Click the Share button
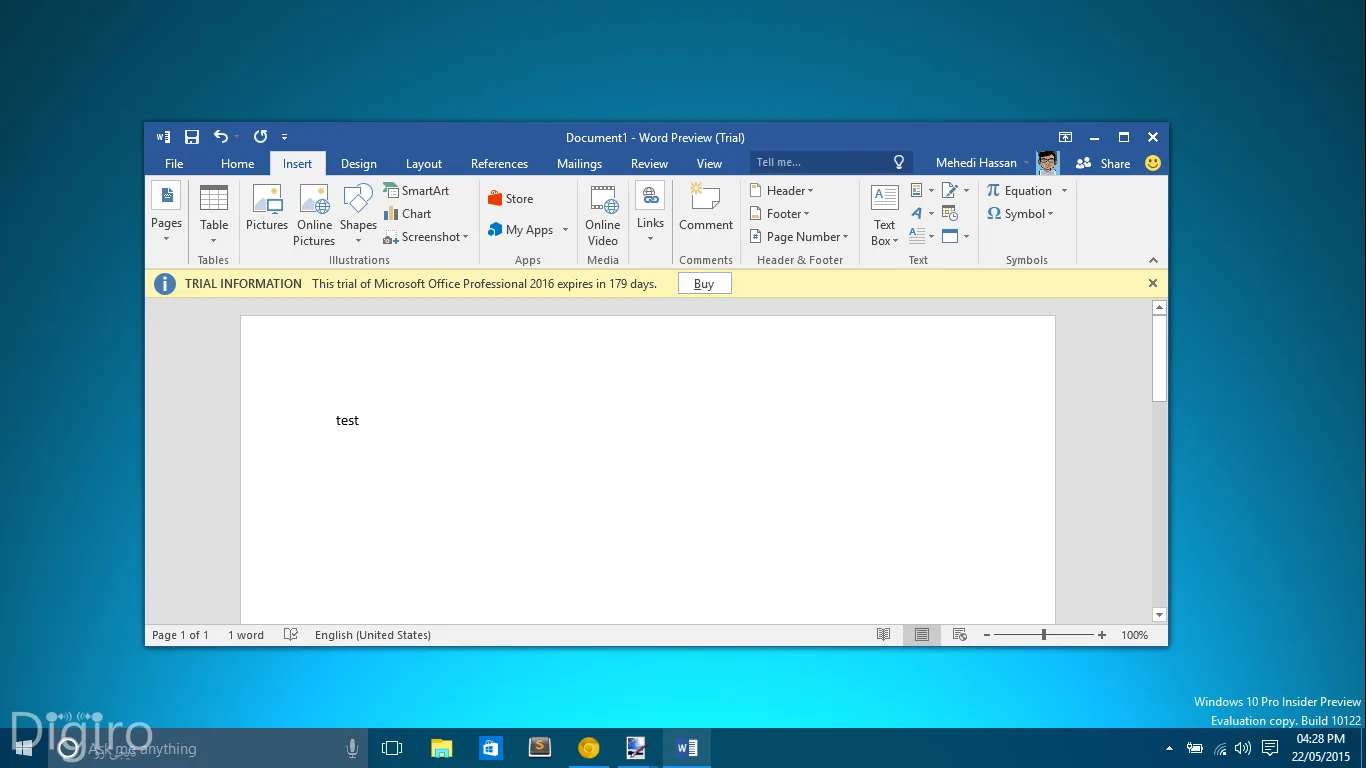The width and height of the screenshot is (1366, 768). (1103, 163)
